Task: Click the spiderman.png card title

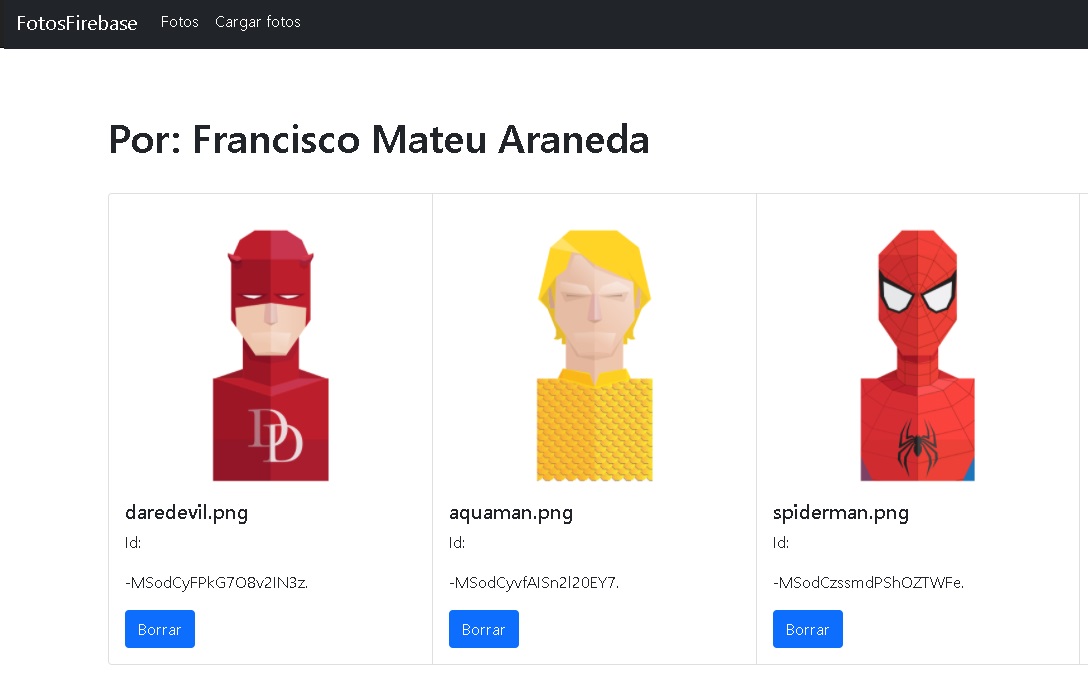Action: [841, 513]
